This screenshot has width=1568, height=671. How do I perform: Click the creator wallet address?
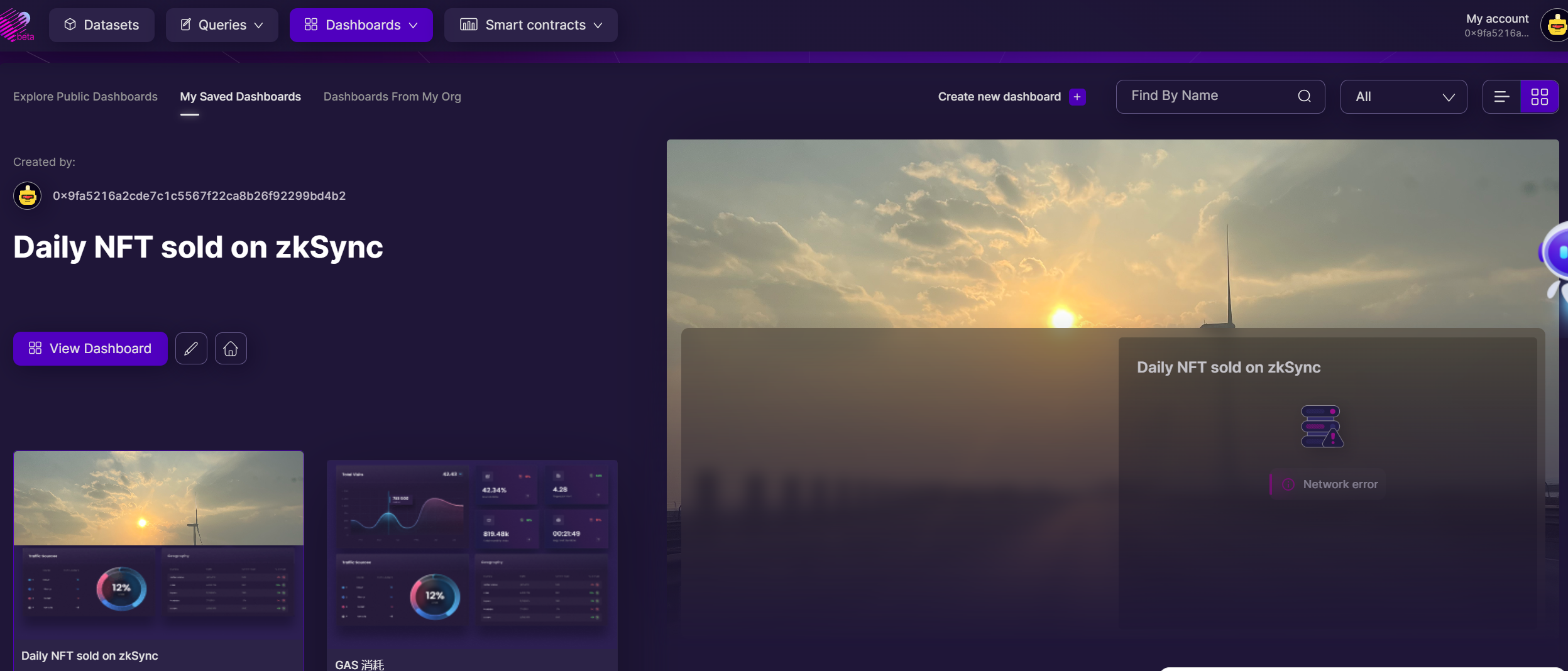click(199, 196)
